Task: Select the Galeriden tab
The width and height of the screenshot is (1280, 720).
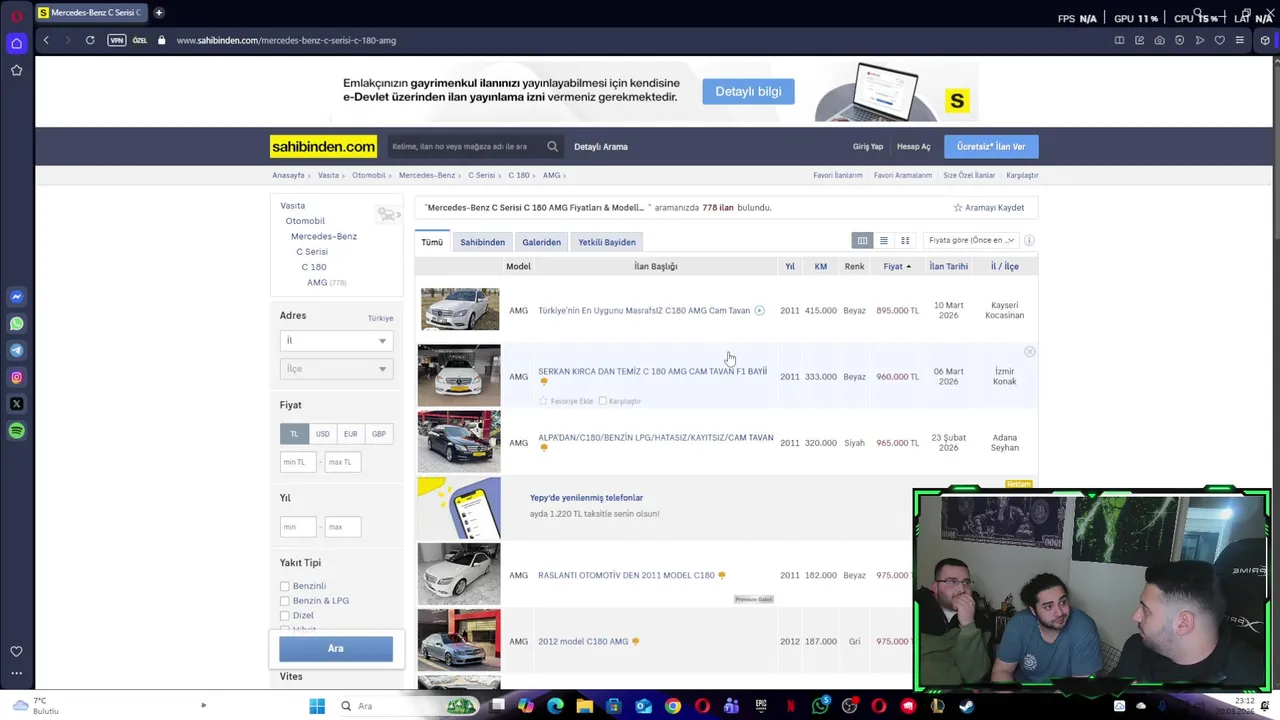Action: click(541, 242)
